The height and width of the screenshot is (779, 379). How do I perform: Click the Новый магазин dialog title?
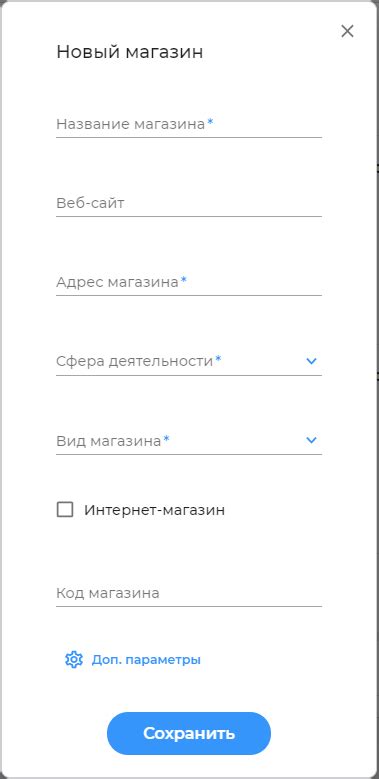pyautogui.click(x=130, y=52)
